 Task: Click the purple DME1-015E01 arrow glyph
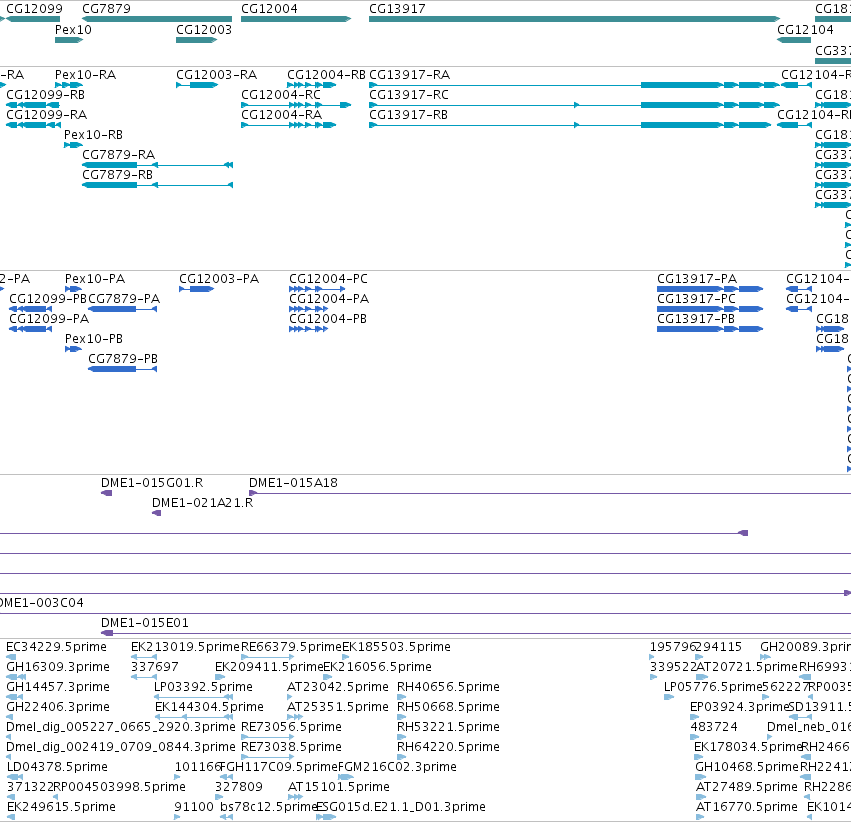107,633
